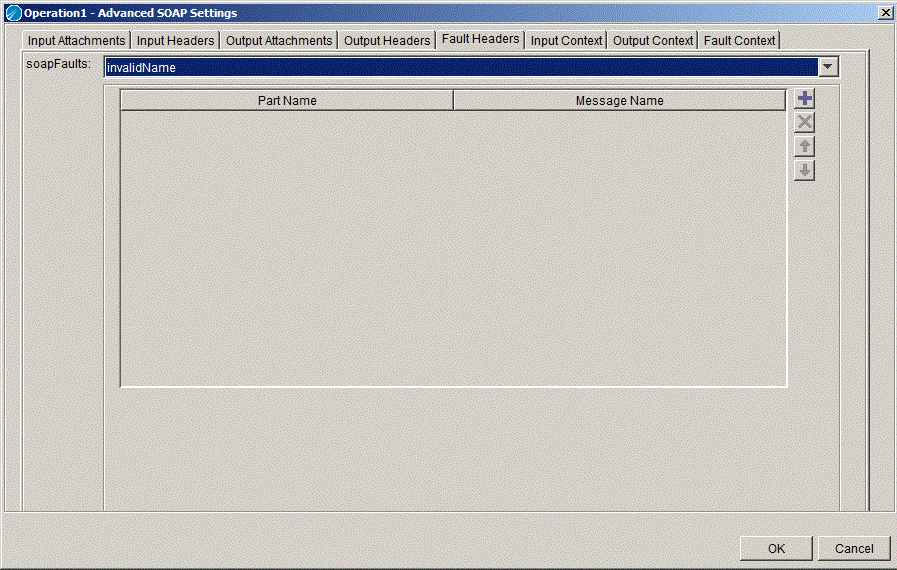This screenshot has height=570, width=897.
Task: Open the Input Headers tab
Action: [175, 41]
